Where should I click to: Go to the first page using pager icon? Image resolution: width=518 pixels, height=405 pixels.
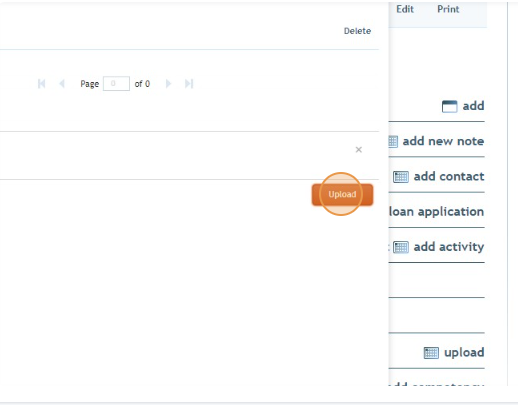coord(42,83)
